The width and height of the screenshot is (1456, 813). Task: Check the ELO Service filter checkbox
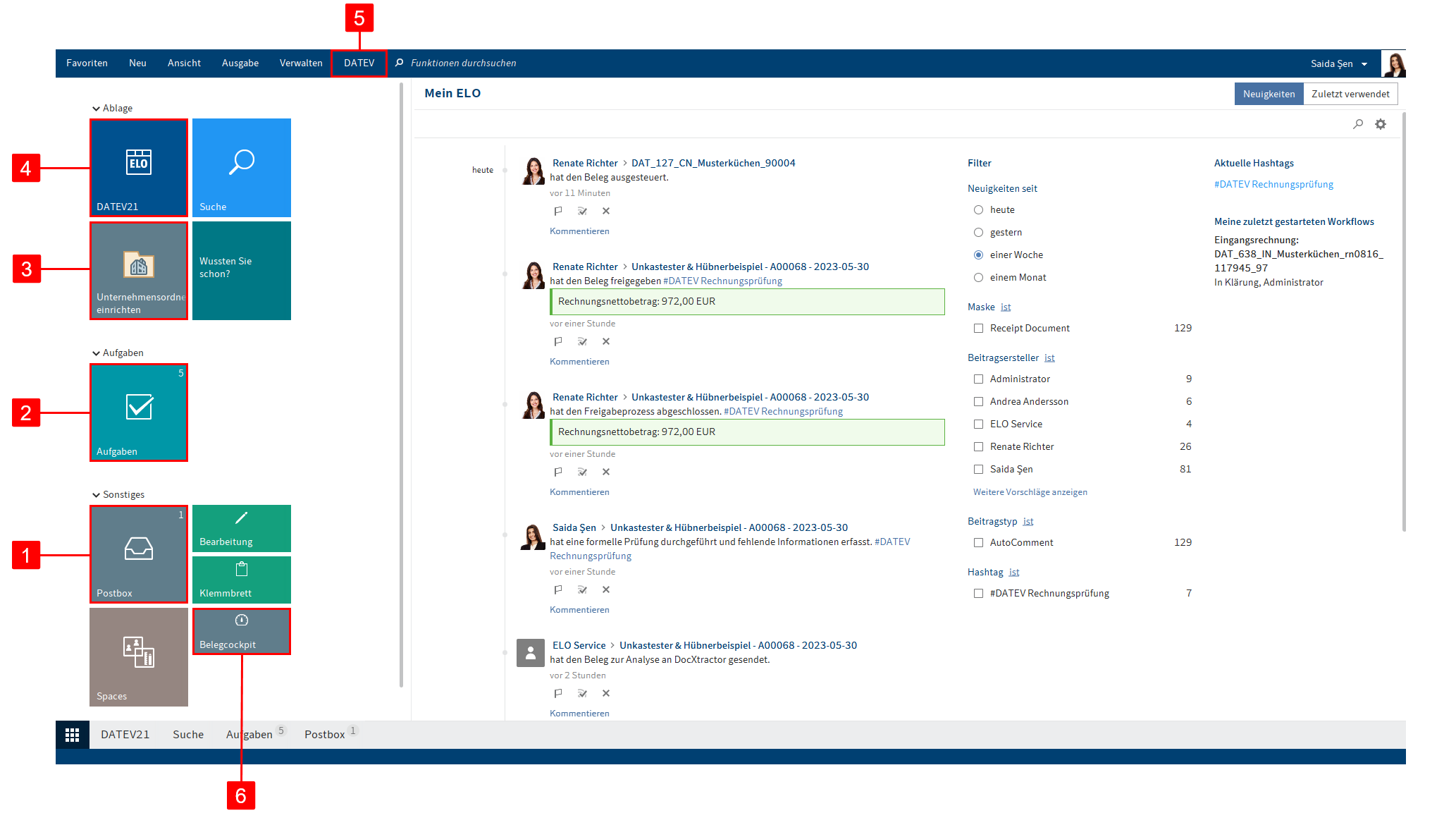(978, 424)
